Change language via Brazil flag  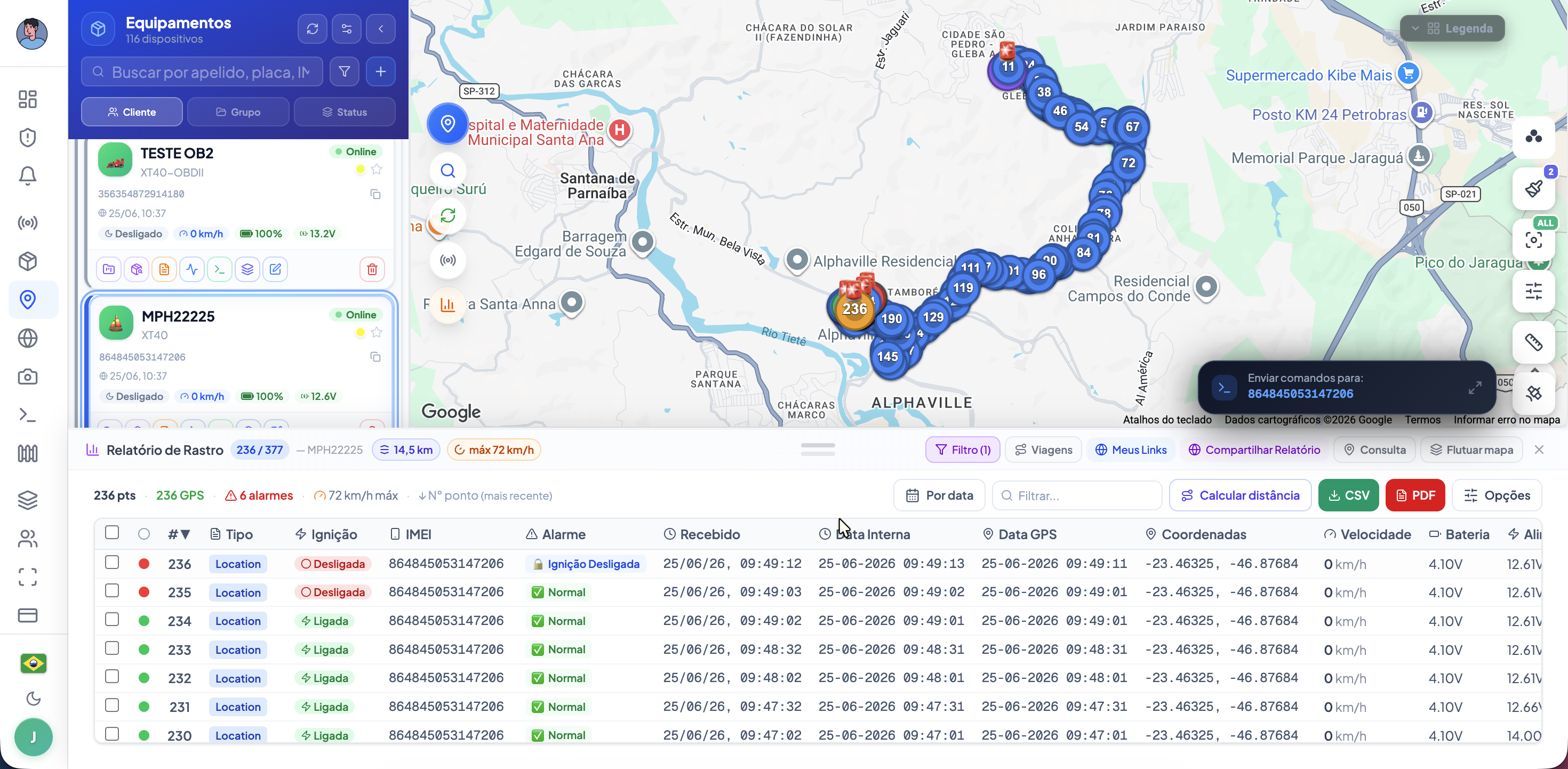point(34,663)
